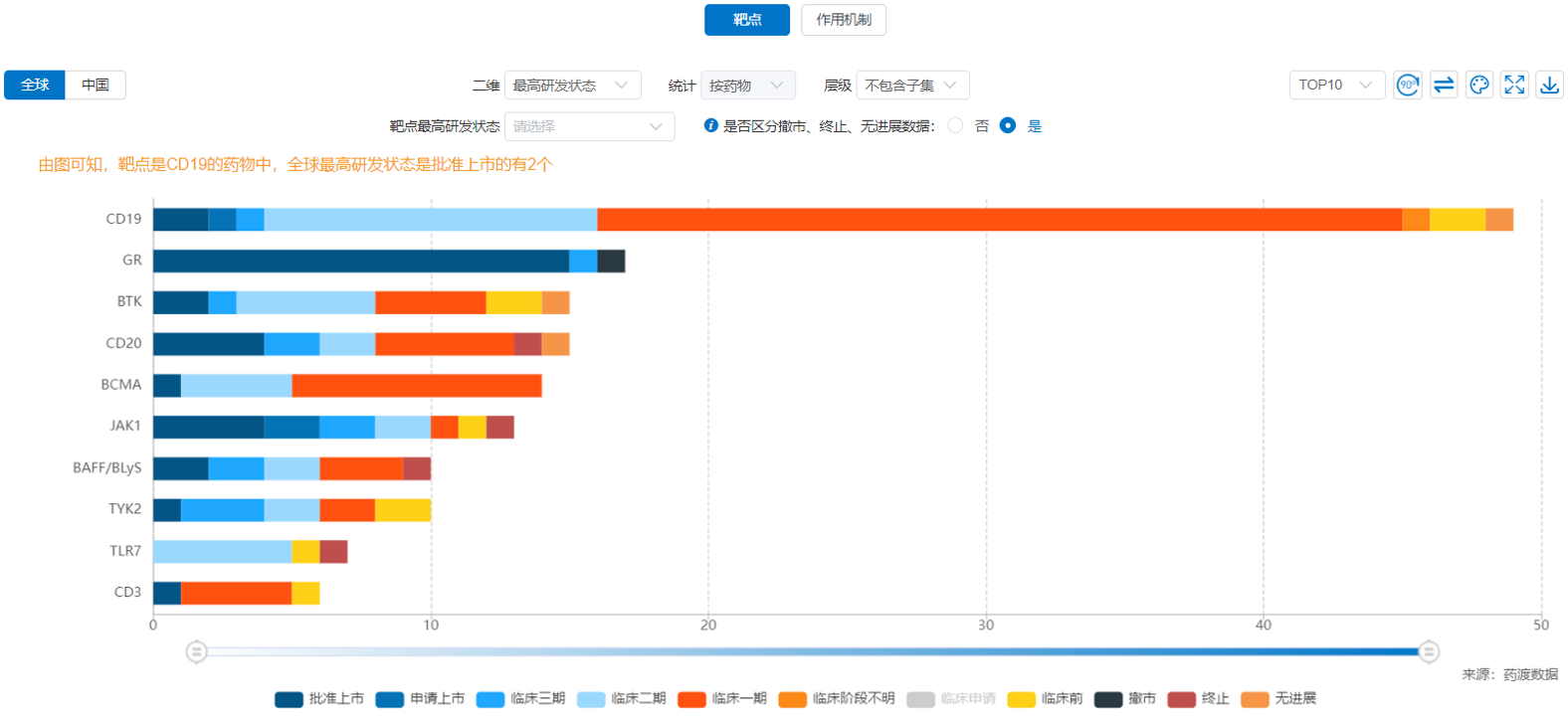Click the GR axis label
Image resolution: width=1568 pixels, height=720 pixels.
(x=132, y=261)
